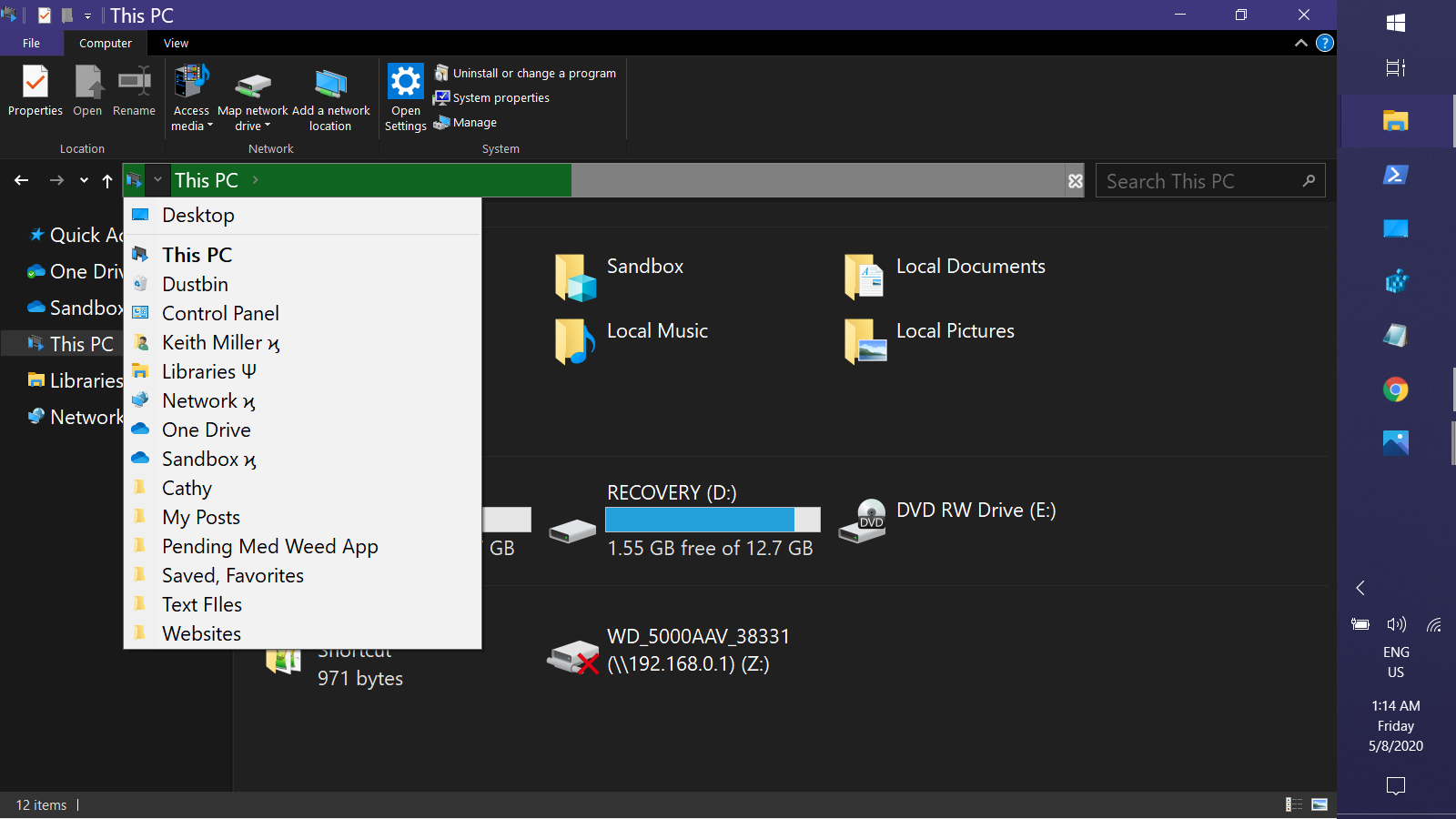Select the Local Documents folder icon
The height and width of the screenshot is (819, 1456).
click(x=864, y=277)
